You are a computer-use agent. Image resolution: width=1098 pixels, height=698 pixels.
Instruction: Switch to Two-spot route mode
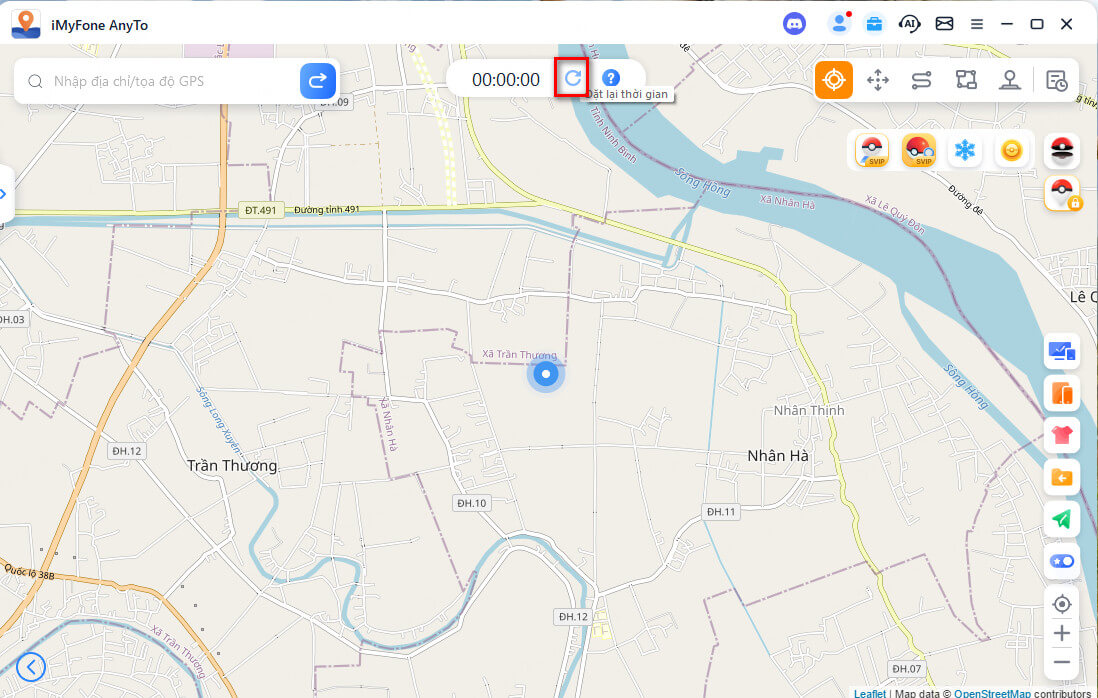(x=921, y=80)
